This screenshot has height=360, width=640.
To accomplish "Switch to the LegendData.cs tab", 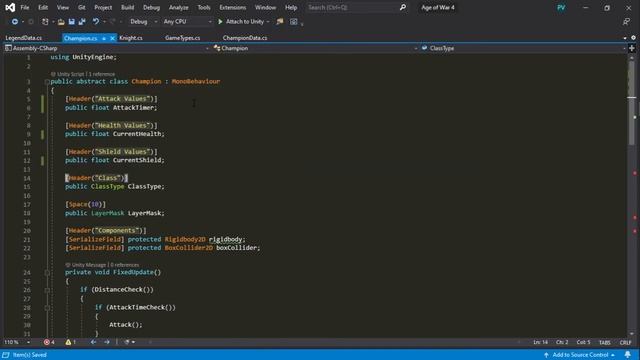I will click(x=24, y=38).
